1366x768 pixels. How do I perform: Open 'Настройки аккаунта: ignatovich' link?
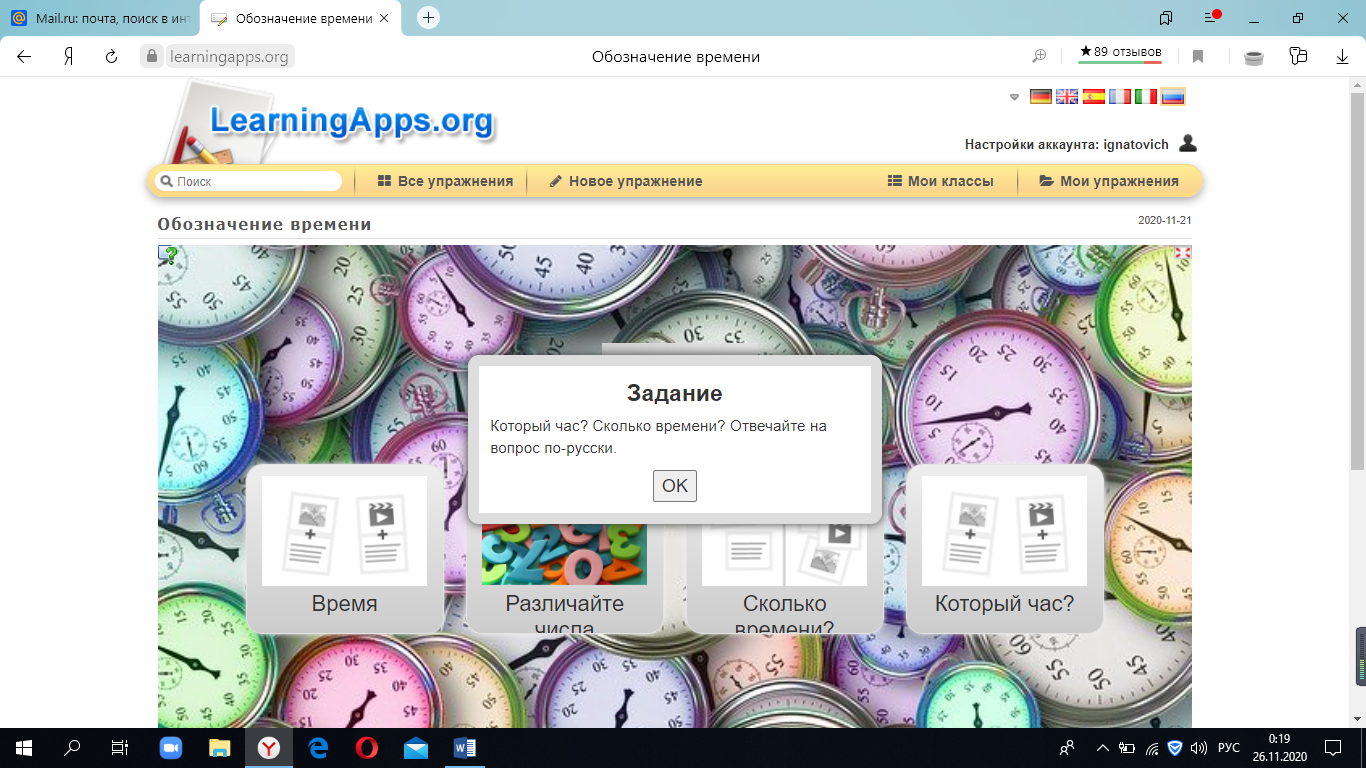click(1066, 144)
